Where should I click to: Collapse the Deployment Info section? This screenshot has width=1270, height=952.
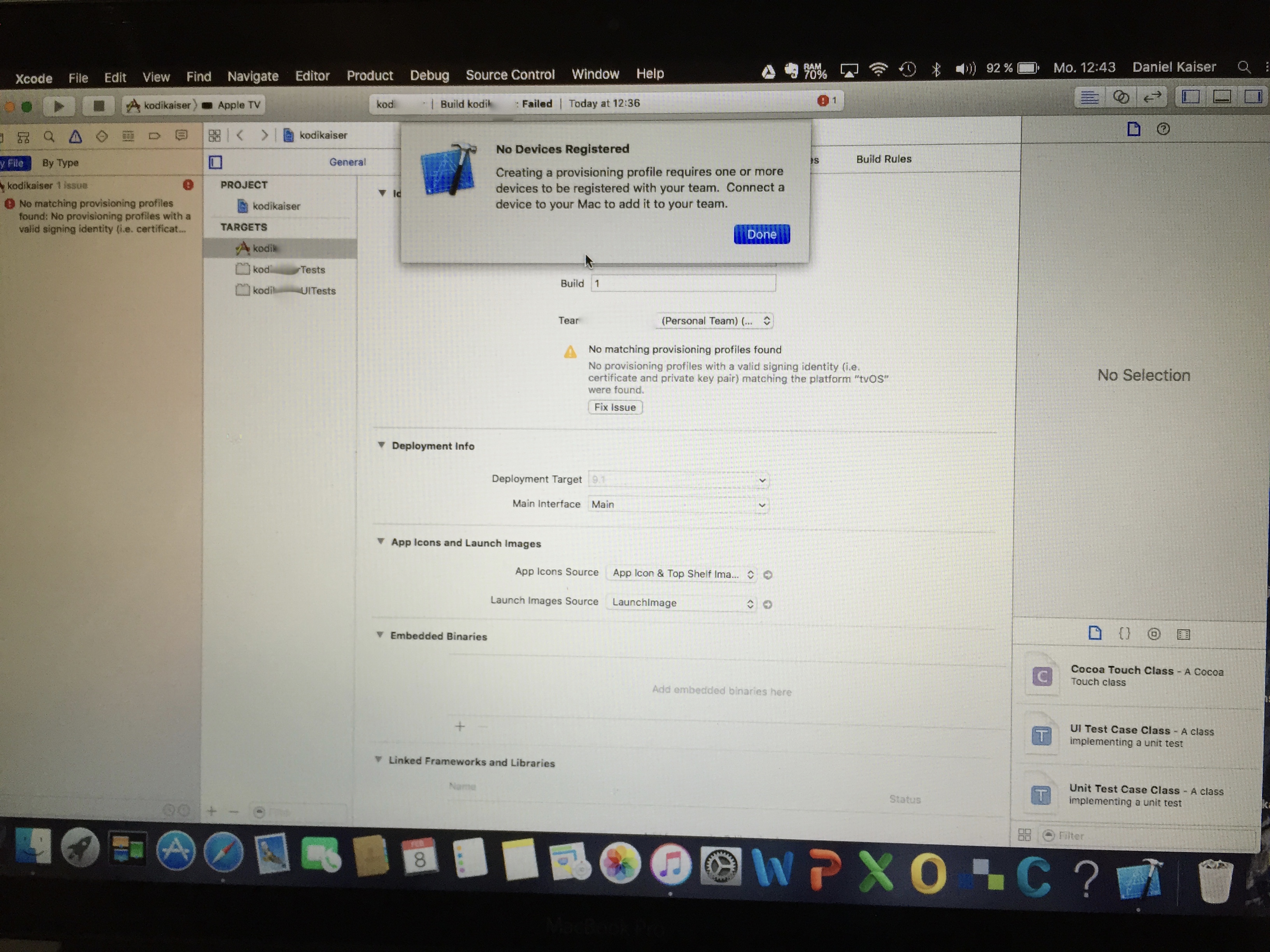381,445
